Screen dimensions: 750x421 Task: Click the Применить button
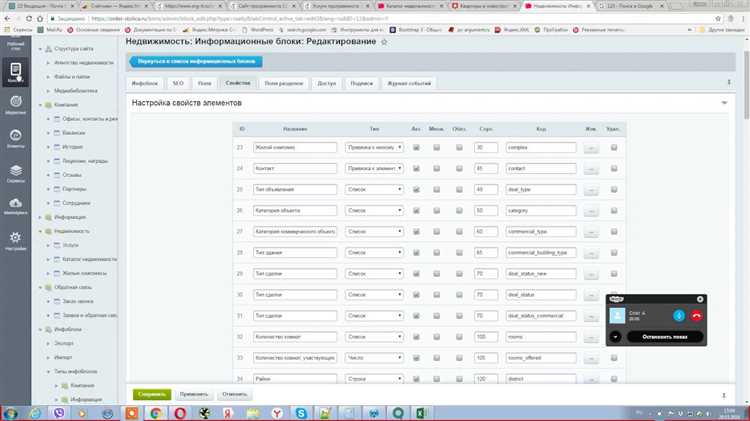194,395
